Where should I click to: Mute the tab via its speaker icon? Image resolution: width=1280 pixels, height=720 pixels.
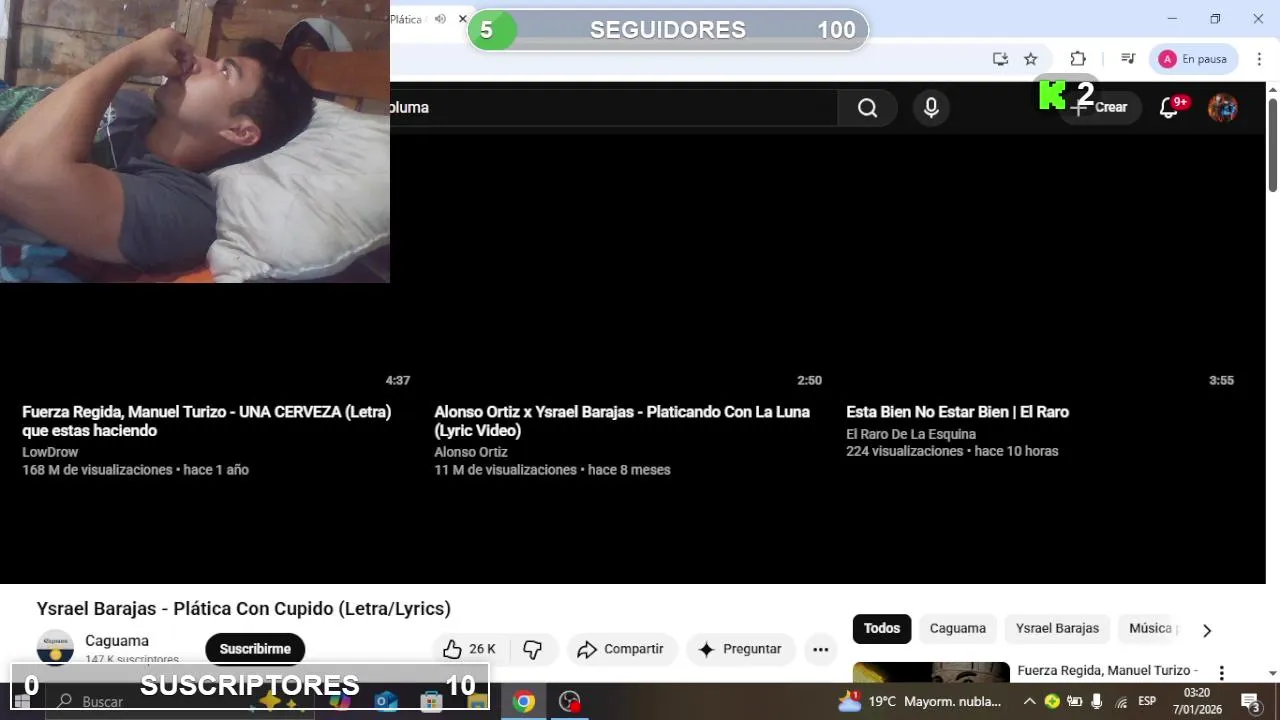point(440,19)
